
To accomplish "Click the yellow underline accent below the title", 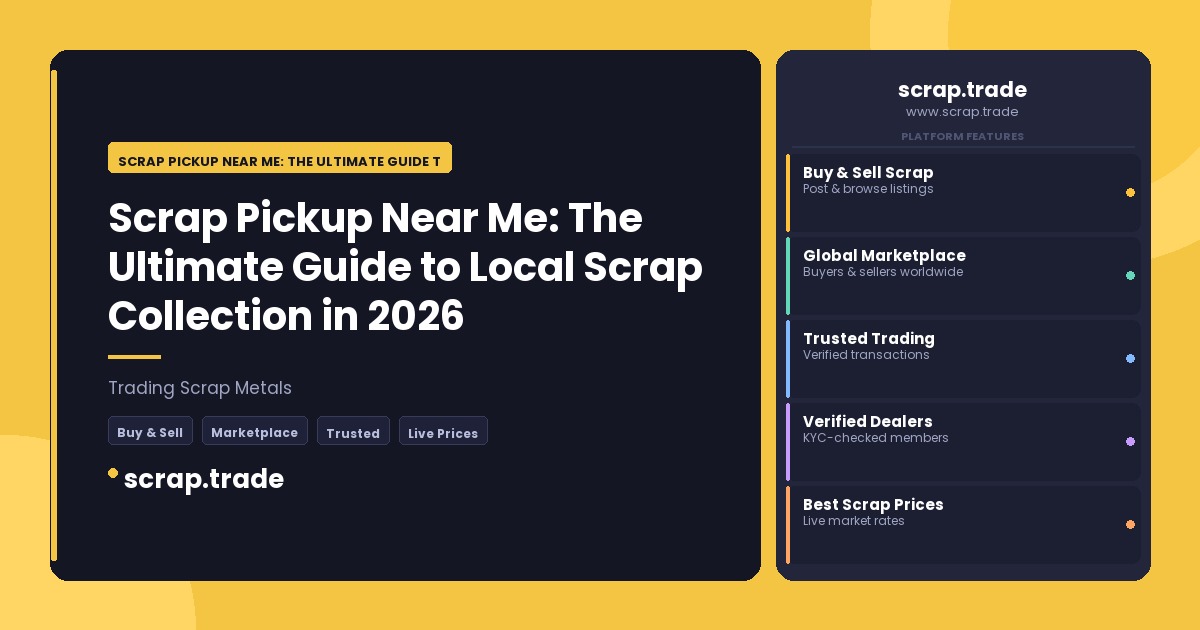I will 133,356.
